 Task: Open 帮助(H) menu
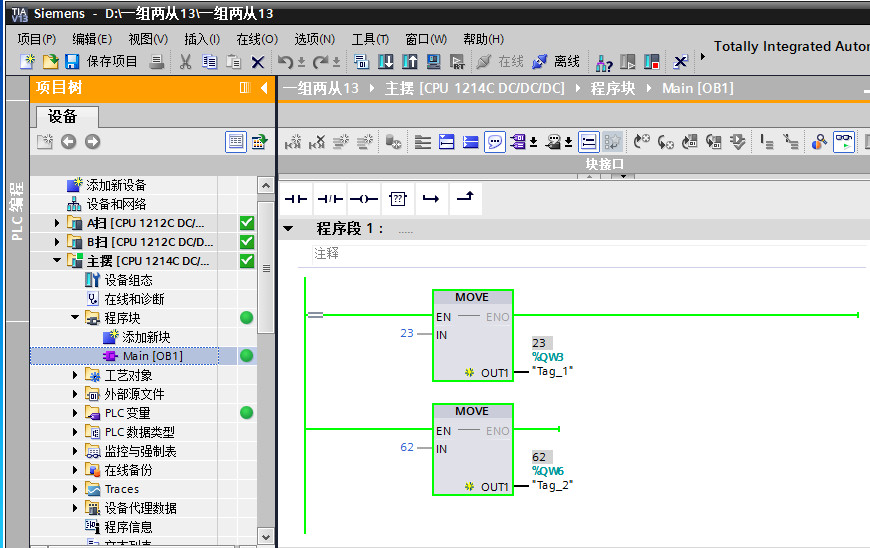pyautogui.click(x=483, y=39)
